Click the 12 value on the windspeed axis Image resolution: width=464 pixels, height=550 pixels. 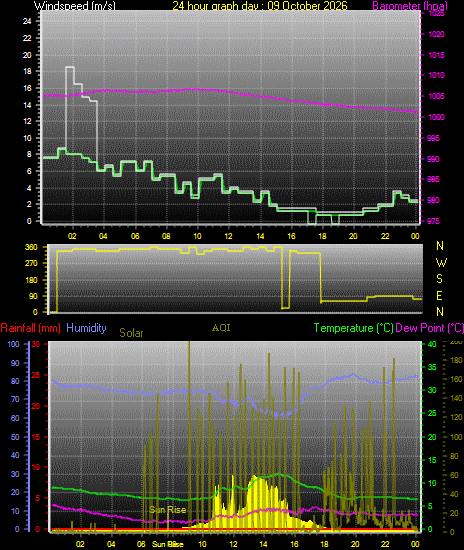[27, 121]
